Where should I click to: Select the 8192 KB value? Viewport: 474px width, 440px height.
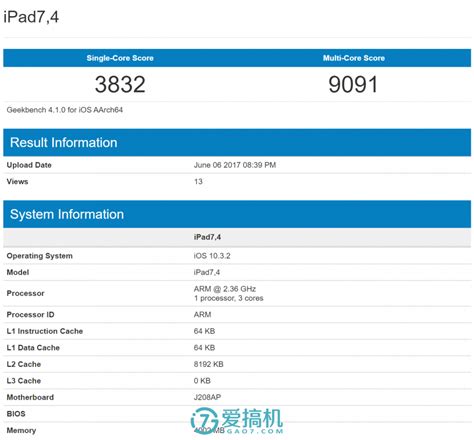pos(208,364)
